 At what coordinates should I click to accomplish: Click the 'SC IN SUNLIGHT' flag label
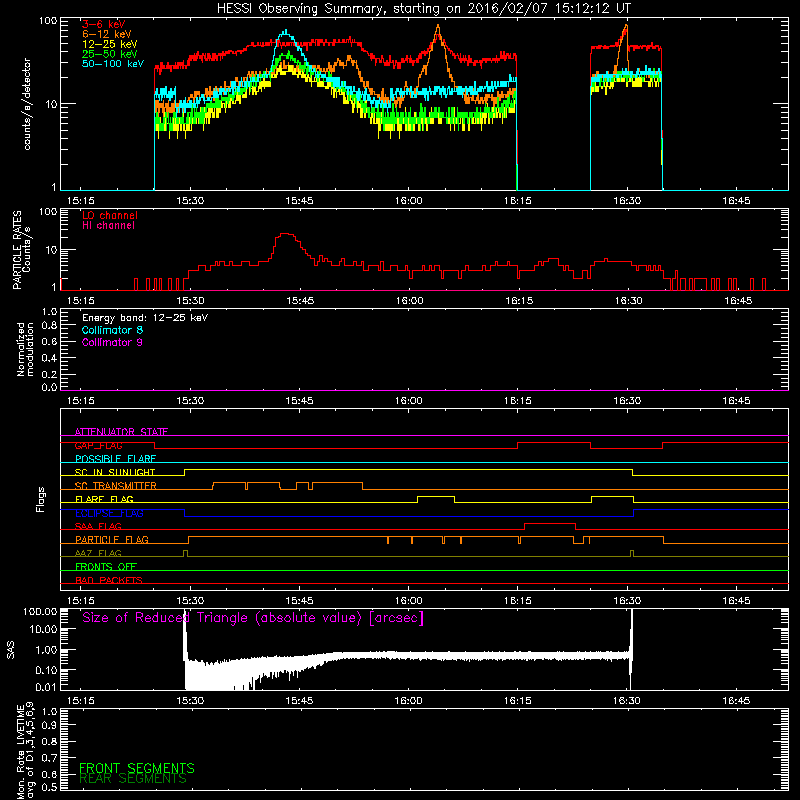point(115,472)
